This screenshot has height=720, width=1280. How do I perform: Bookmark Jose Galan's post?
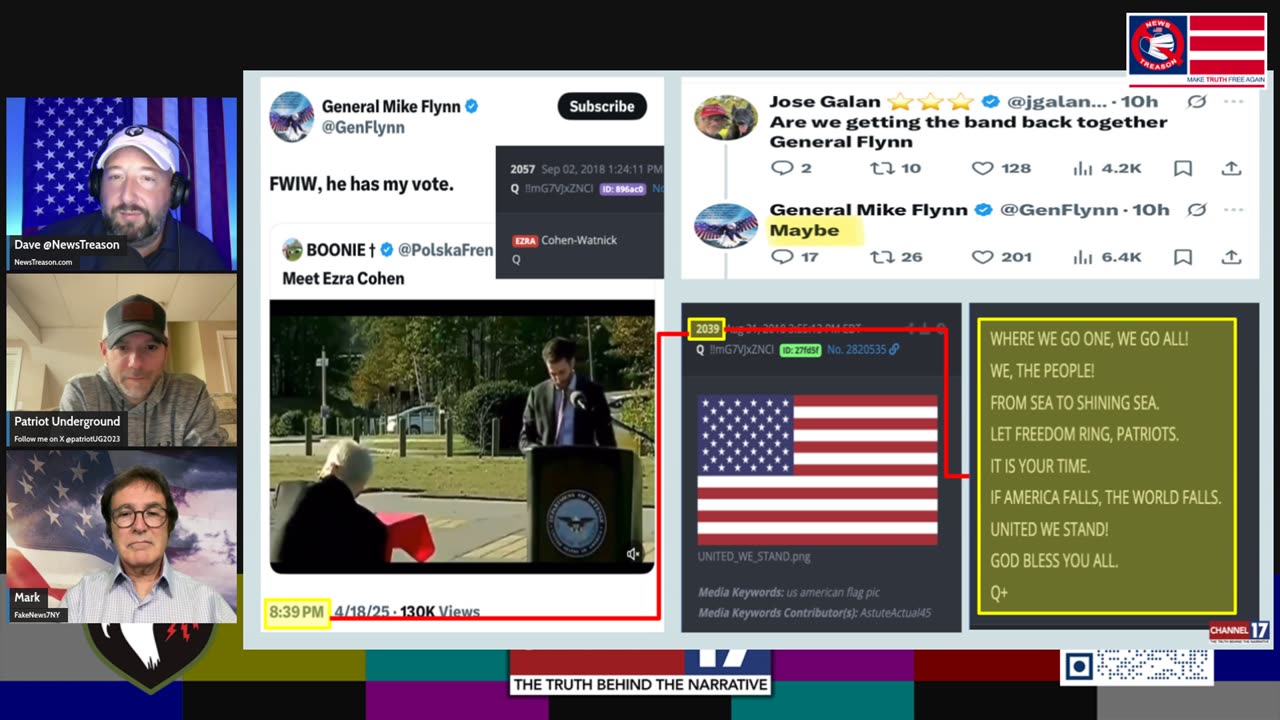click(x=1183, y=168)
